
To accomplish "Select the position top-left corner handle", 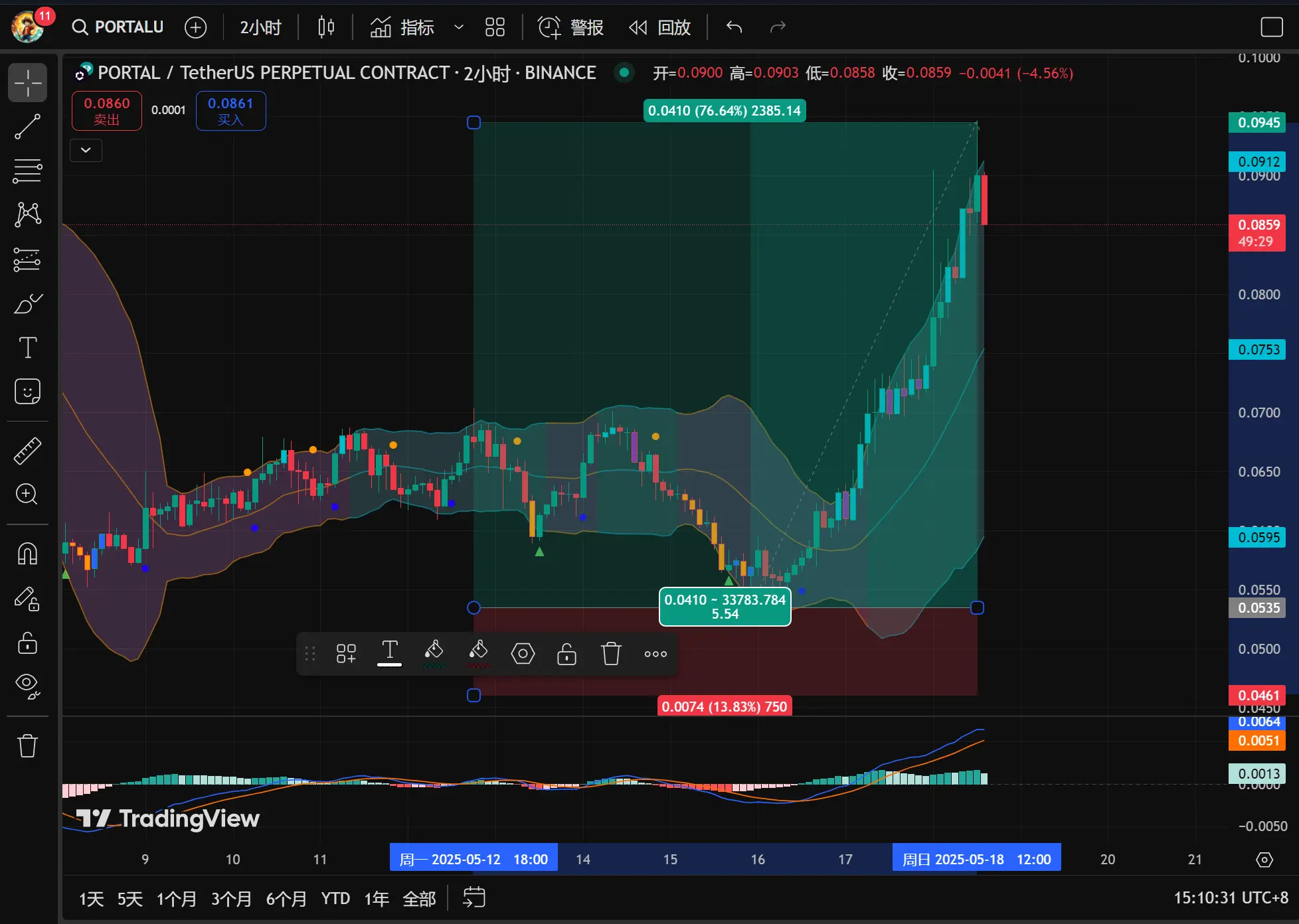I will click(474, 122).
